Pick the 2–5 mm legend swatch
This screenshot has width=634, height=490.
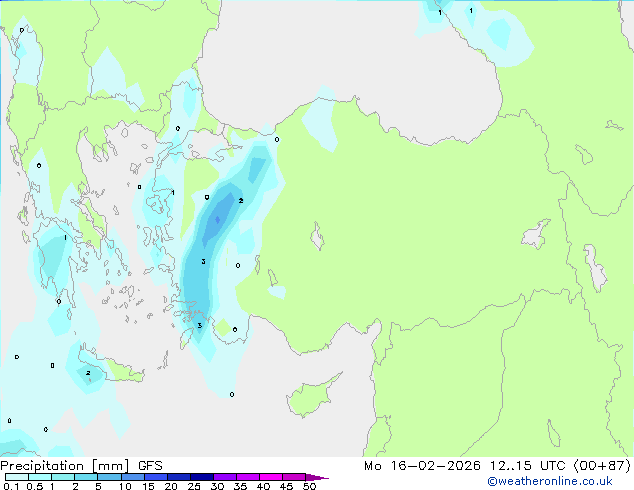(86, 477)
